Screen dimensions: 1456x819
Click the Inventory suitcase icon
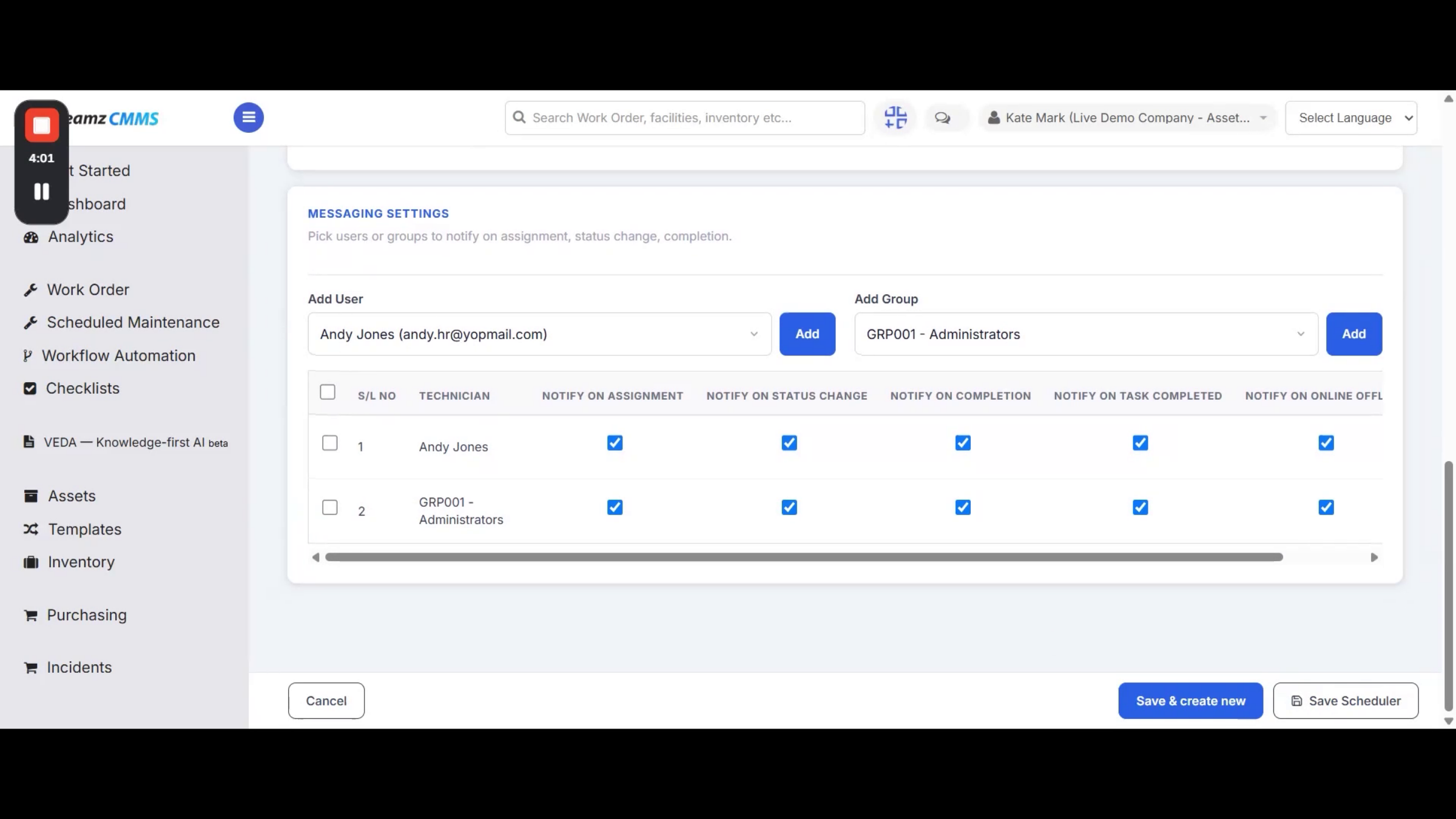pyautogui.click(x=31, y=562)
